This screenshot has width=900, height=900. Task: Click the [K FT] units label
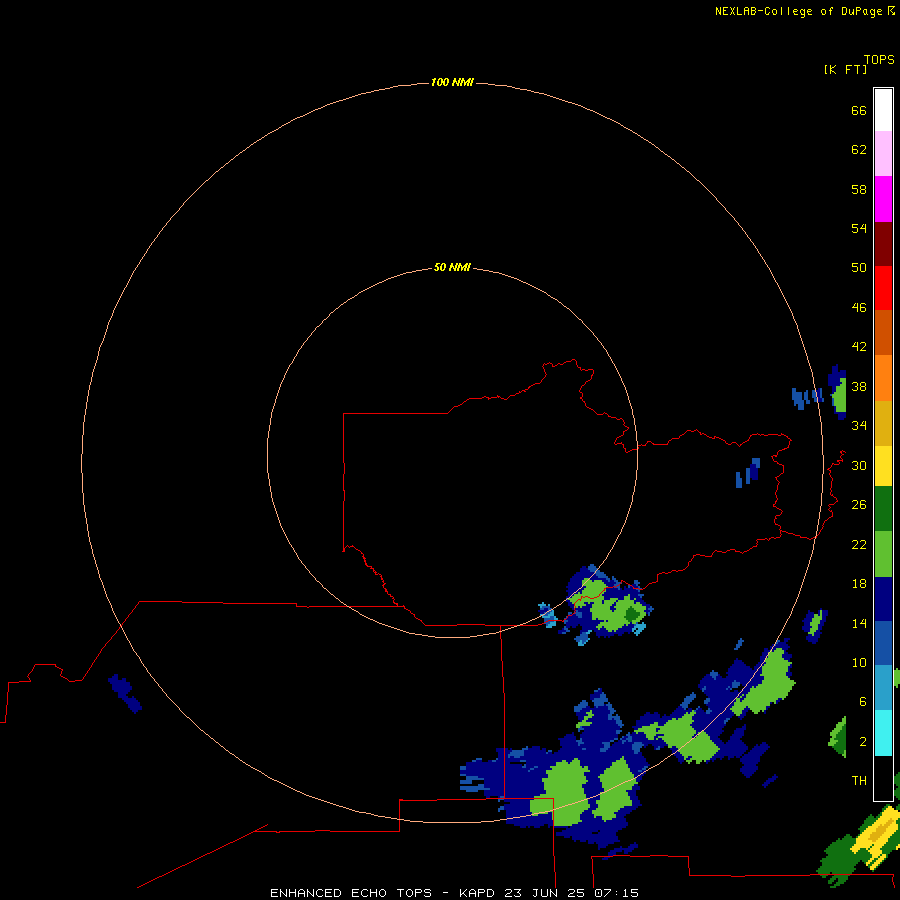click(x=845, y=70)
